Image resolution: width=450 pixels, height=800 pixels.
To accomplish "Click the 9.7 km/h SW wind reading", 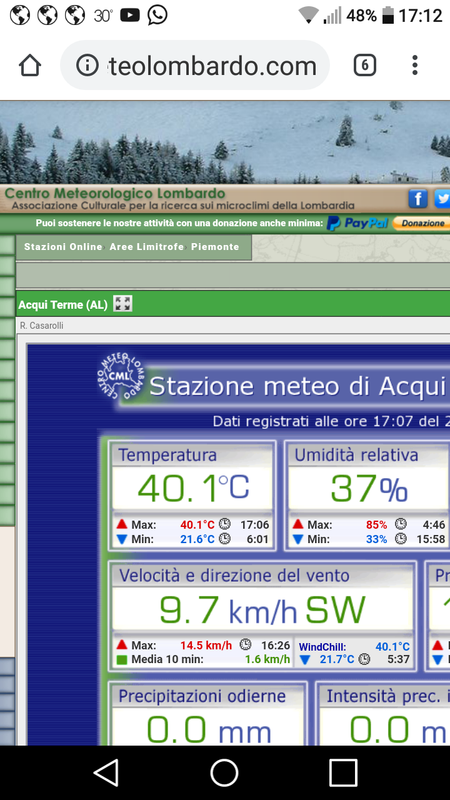I will [262, 610].
